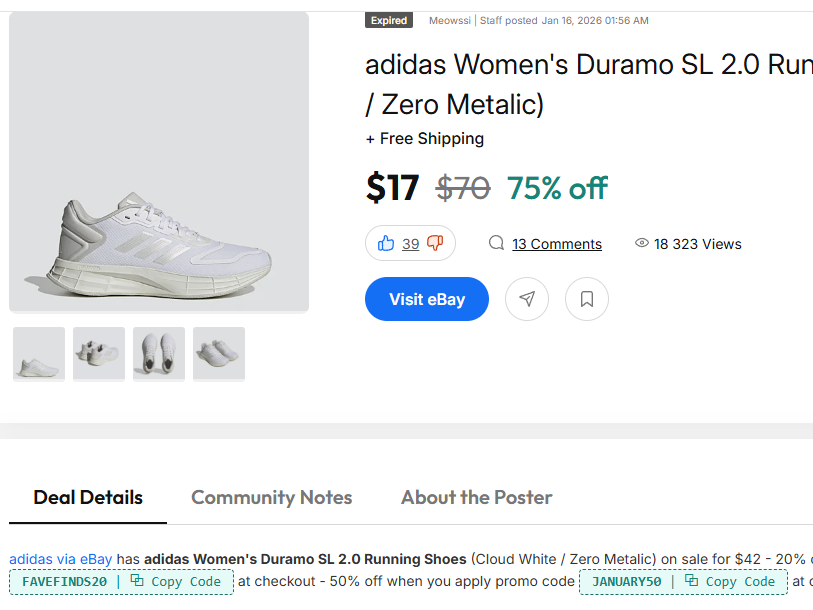Viewport: 813px width, 610px height.
Task: Click the adidas via eBay link
Action: tap(61, 559)
